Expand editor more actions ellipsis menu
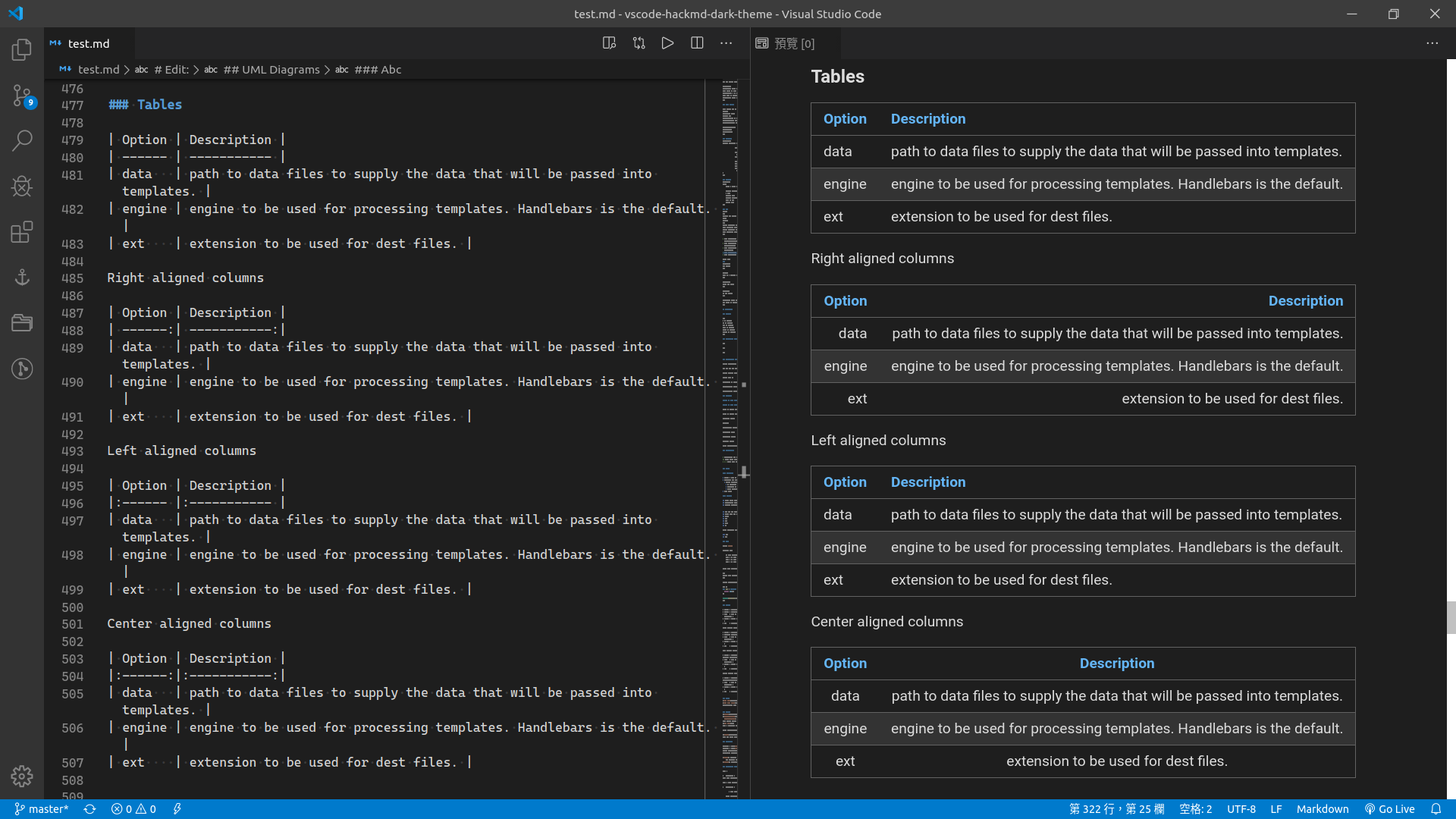Image resolution: width=1456 pixels, height=819 pixels. point(726,43)
